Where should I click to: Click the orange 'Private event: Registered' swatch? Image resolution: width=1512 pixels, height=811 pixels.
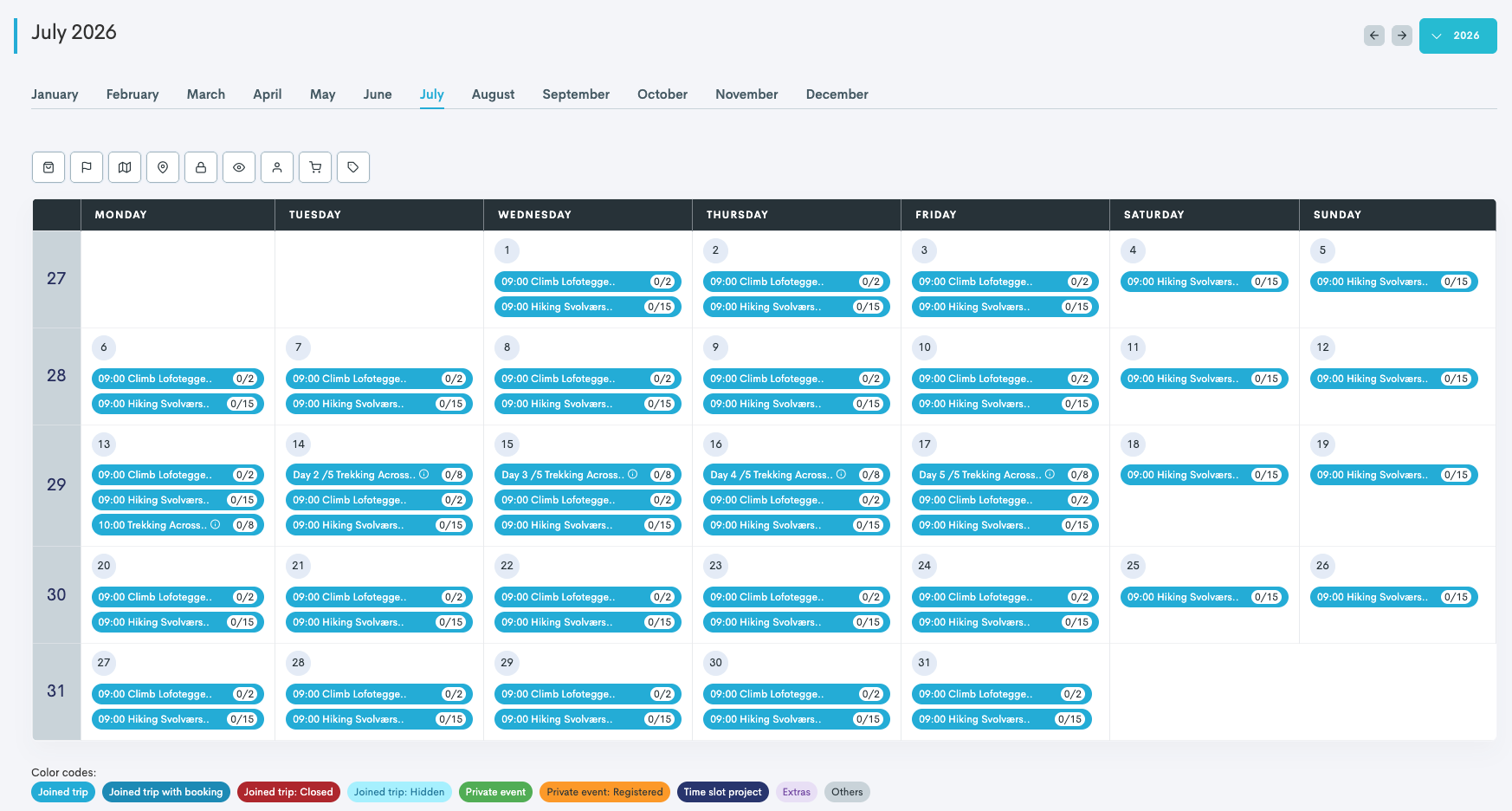pyautogui.click(x=604, y=792)
